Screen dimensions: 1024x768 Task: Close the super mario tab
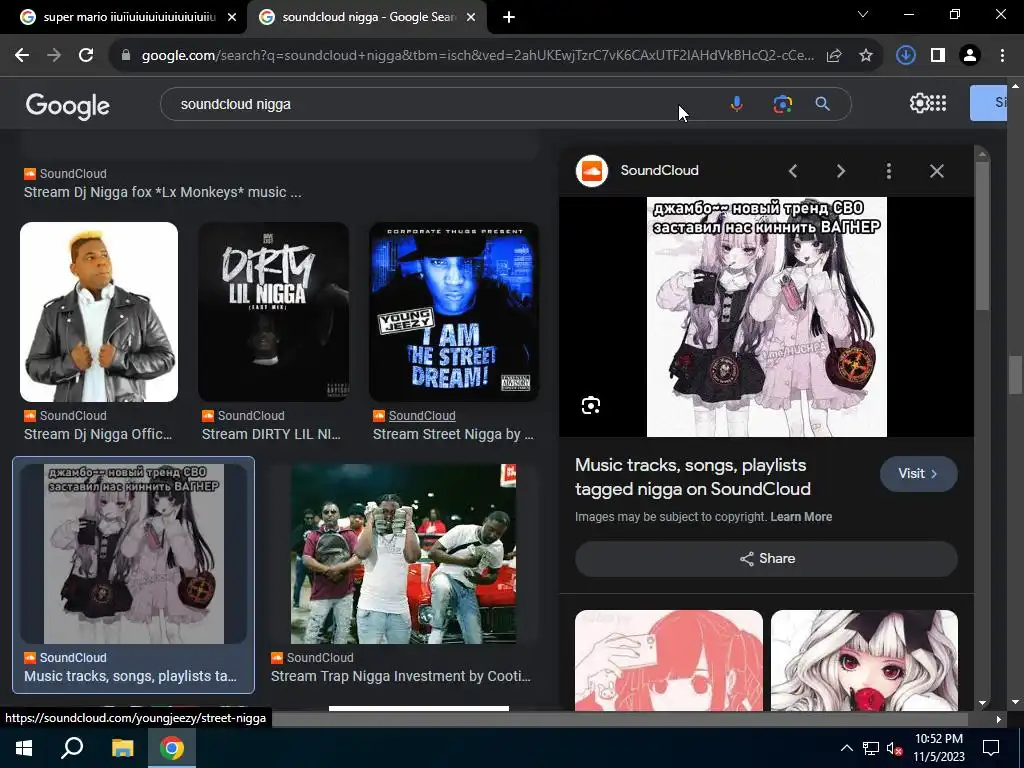pos(232,18)
